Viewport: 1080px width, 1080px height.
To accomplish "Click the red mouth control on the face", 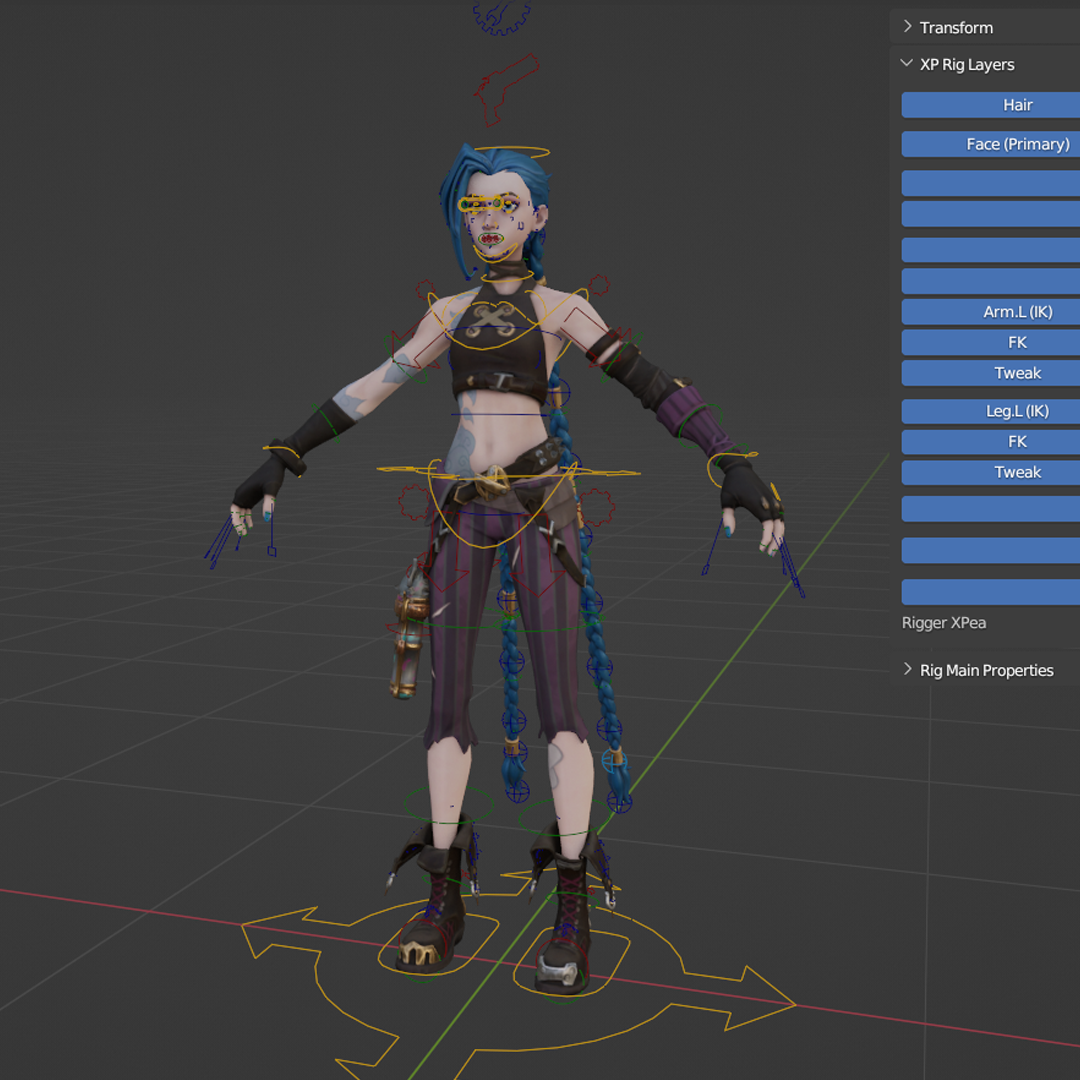I will tap(490, 239).
